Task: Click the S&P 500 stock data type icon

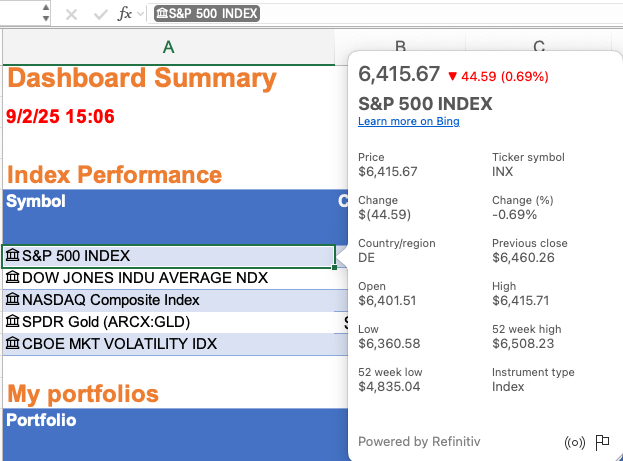Action: point(13,256)
